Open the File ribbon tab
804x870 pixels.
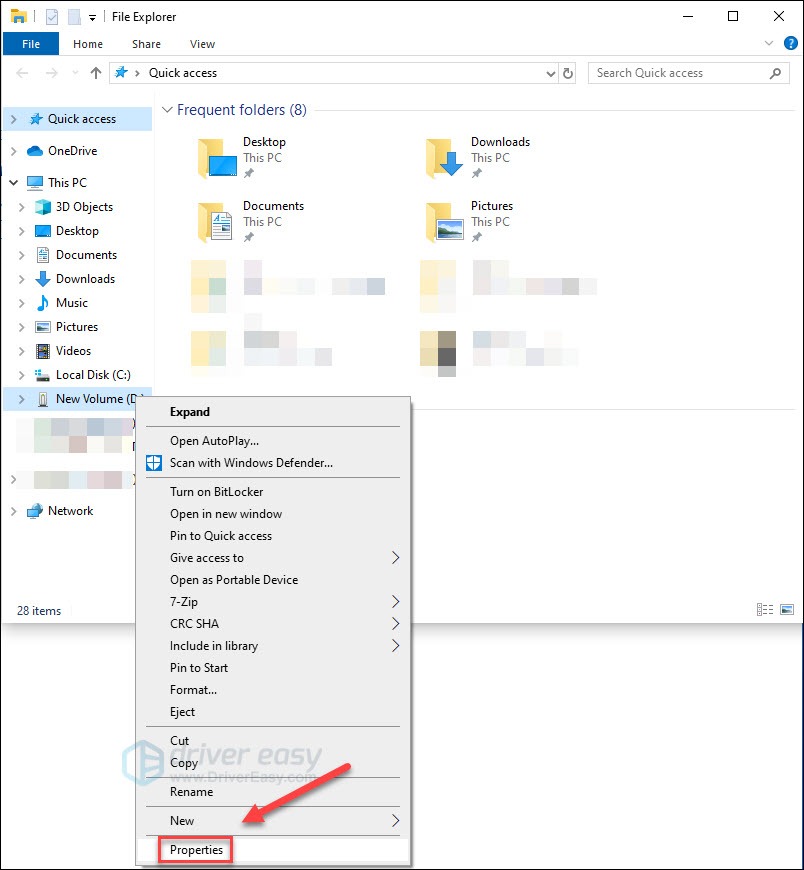pyautogui.click(x=31, y=44)
